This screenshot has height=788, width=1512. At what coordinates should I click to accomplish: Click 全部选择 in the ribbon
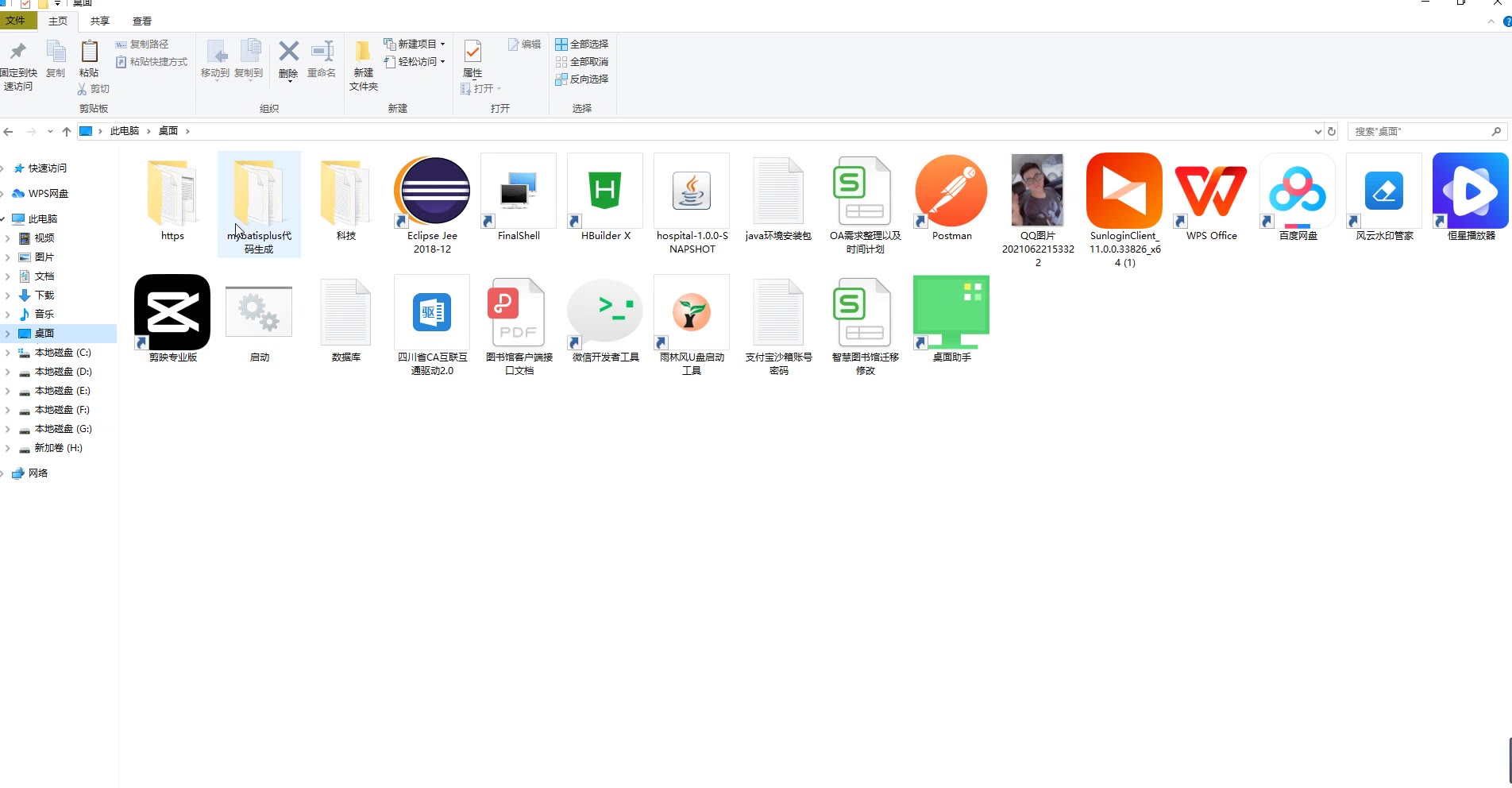click(x=582, y=44)
